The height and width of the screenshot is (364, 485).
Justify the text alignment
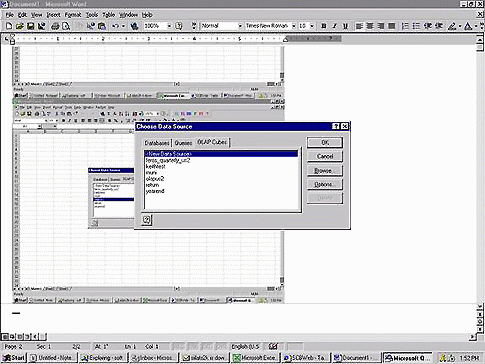click(x=392, y=26)
